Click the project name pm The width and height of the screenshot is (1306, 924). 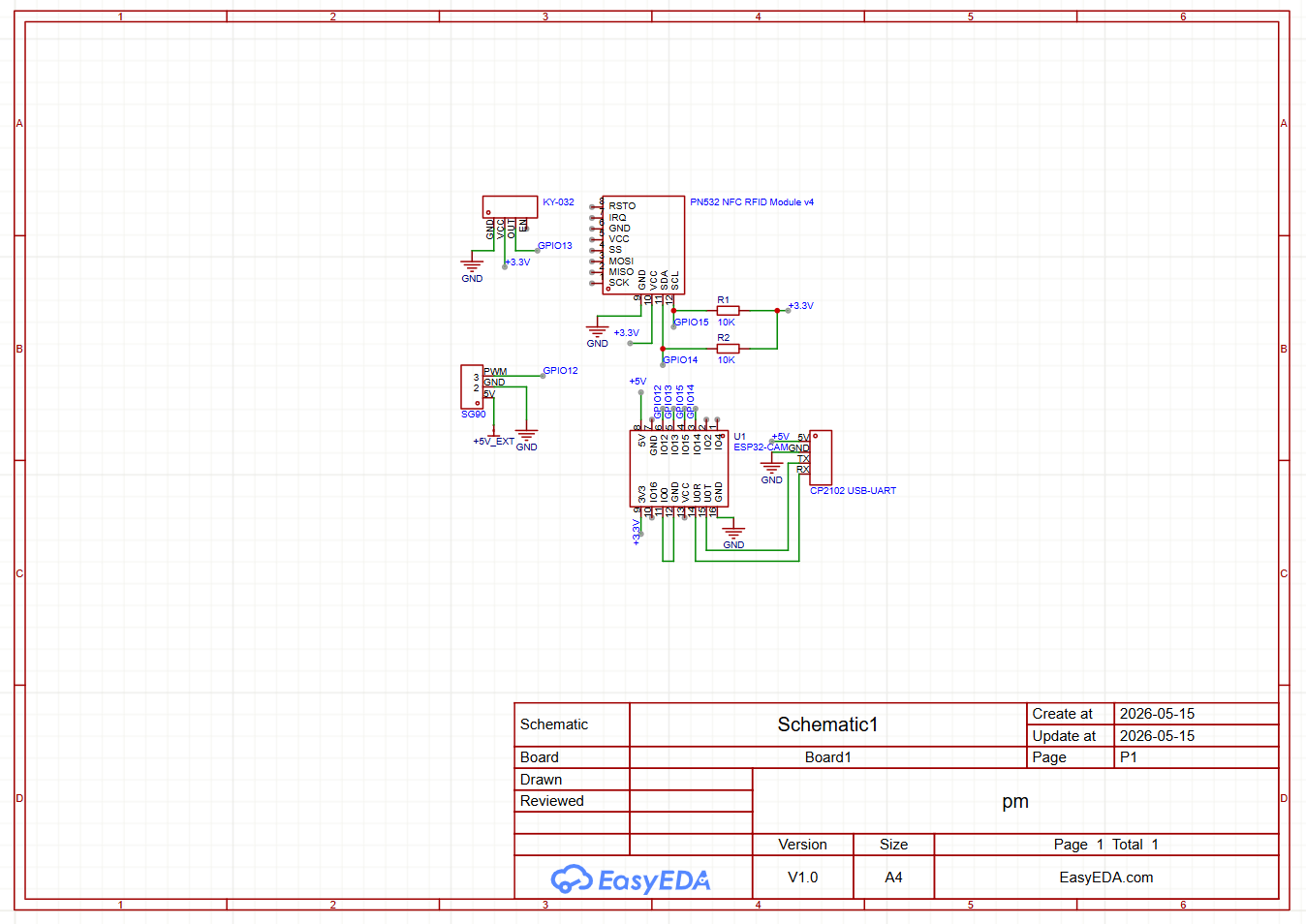tap(1015, 801)
